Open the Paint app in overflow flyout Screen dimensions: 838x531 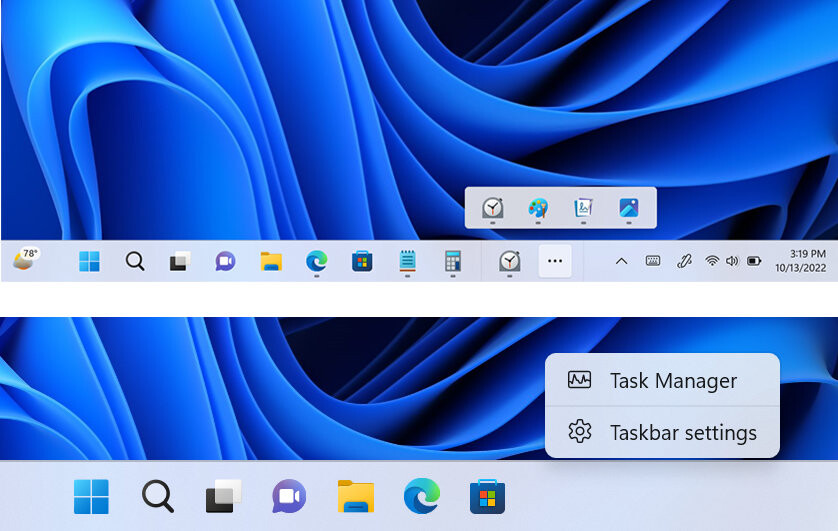[x=538, y=208]
